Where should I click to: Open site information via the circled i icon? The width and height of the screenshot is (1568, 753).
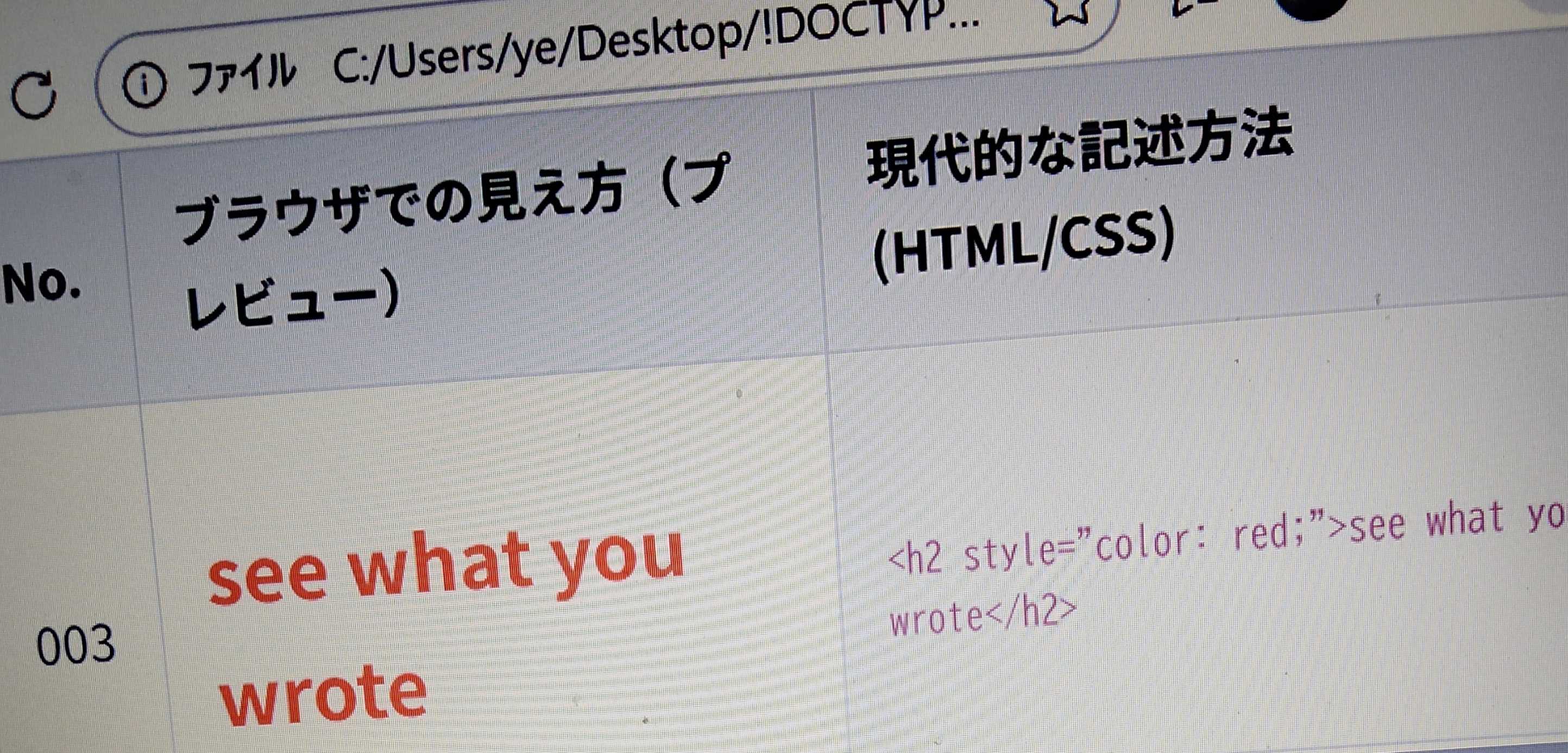coord(144,86)
